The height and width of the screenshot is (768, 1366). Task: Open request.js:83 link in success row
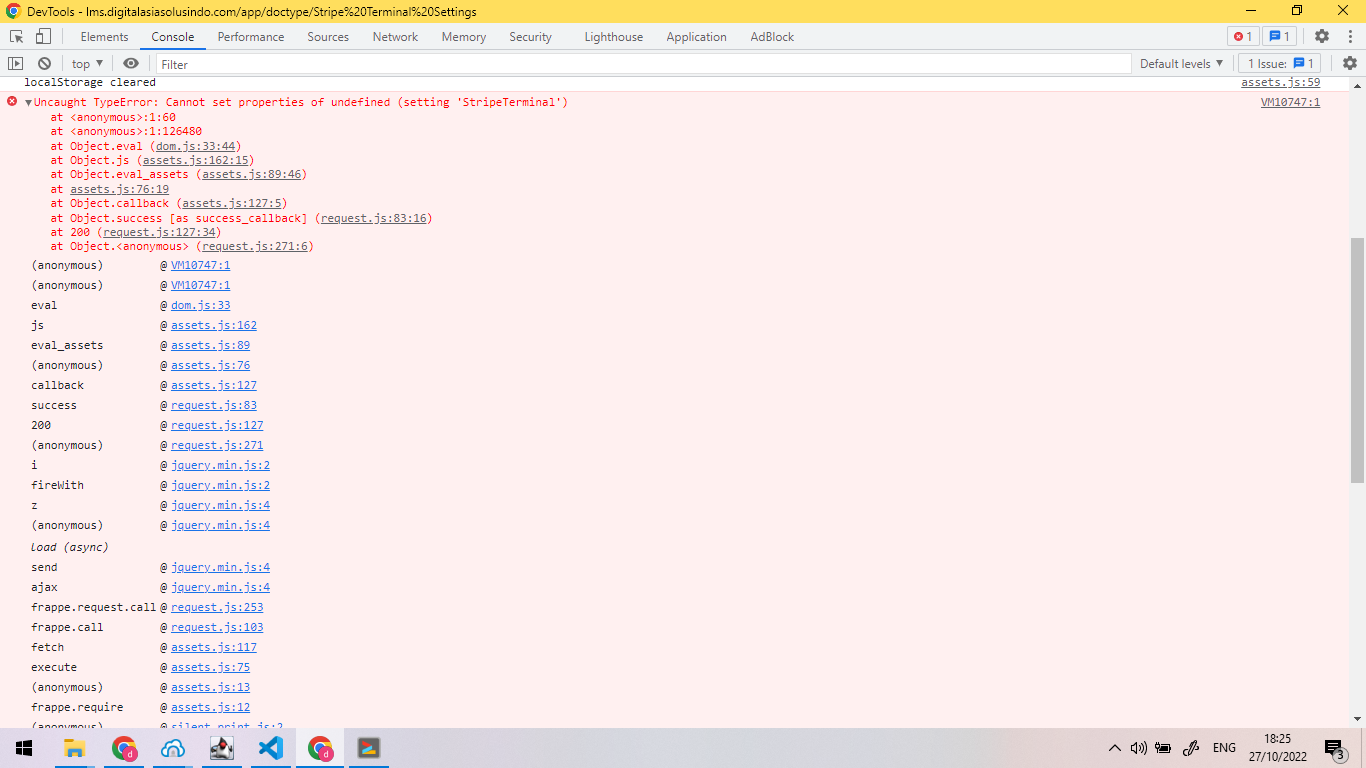(213, 405)
